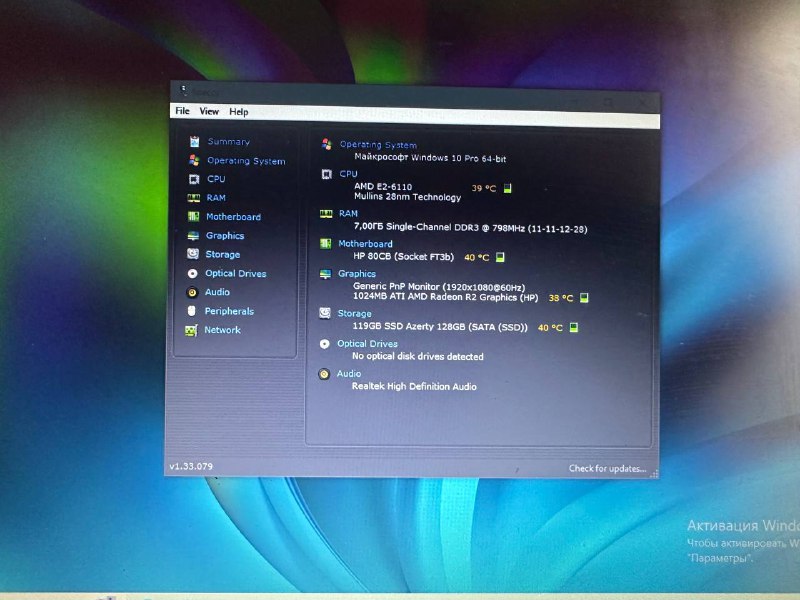Screen dimensions: 800x600
Task: Click Storage drive icon in summary panel
Action: (x=325, y=313)
